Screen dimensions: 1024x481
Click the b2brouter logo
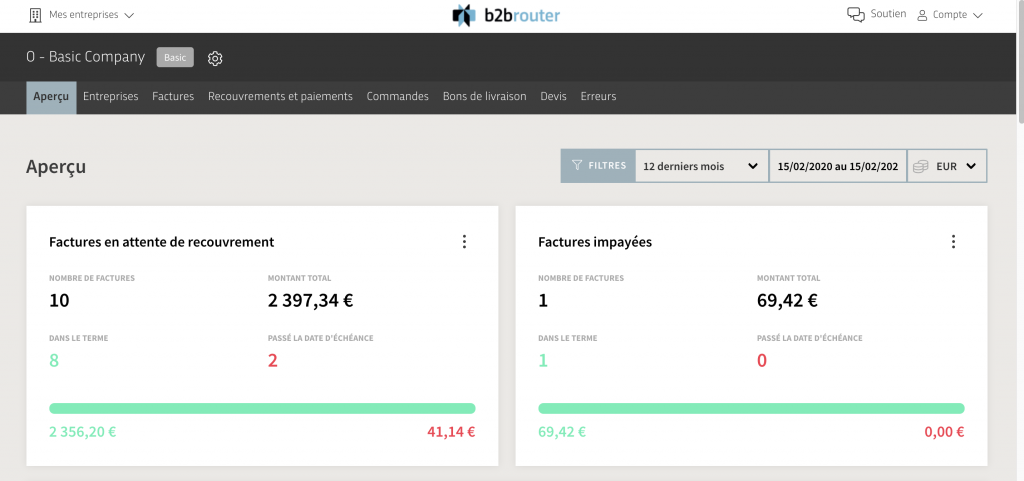506,15
